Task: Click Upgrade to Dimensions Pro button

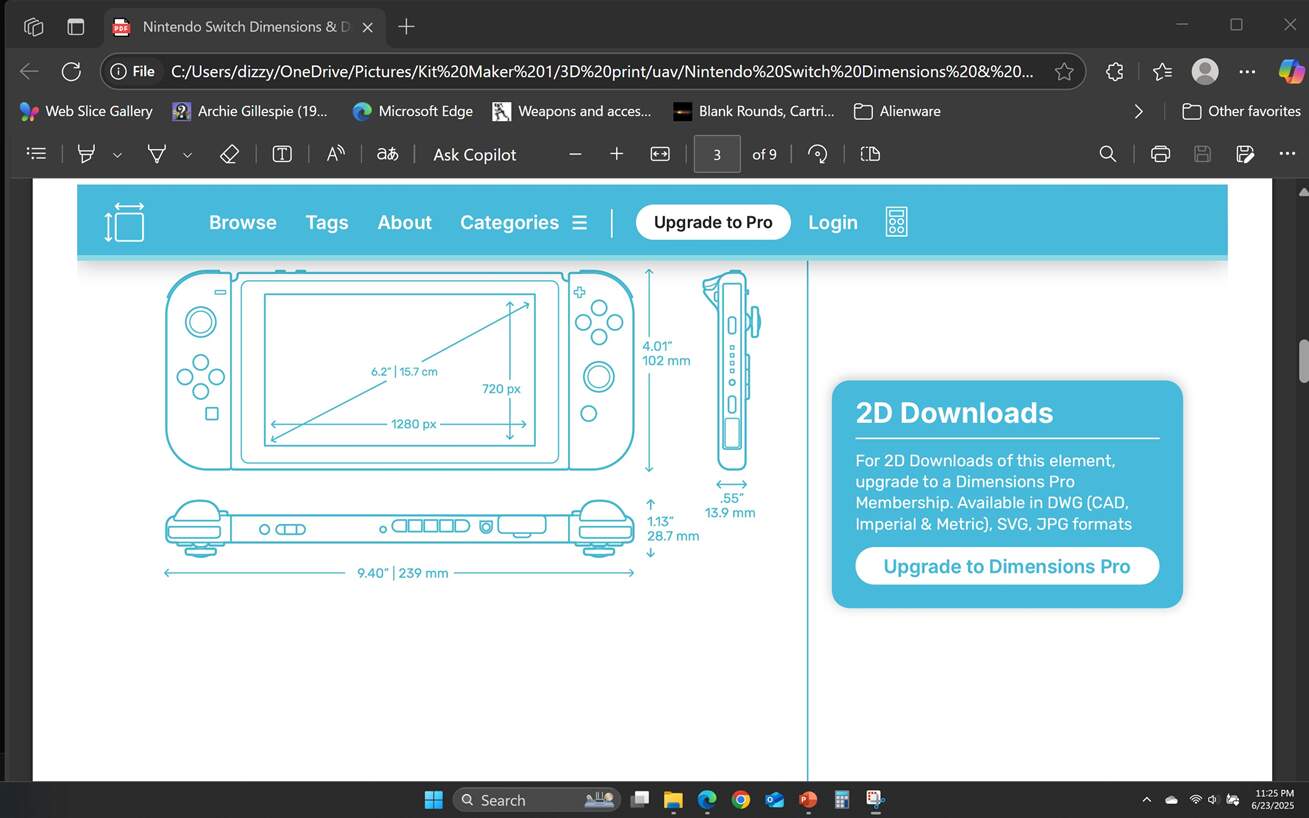Action: 1007,567
